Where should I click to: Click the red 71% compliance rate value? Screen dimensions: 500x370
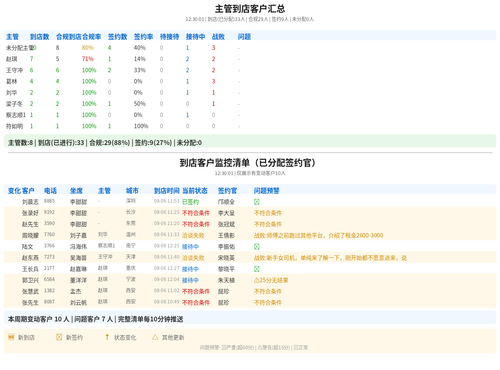88,59
